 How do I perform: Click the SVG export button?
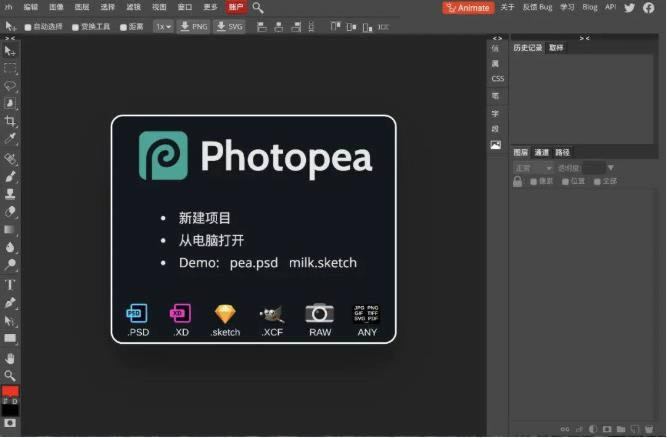[x=229, y=27]
